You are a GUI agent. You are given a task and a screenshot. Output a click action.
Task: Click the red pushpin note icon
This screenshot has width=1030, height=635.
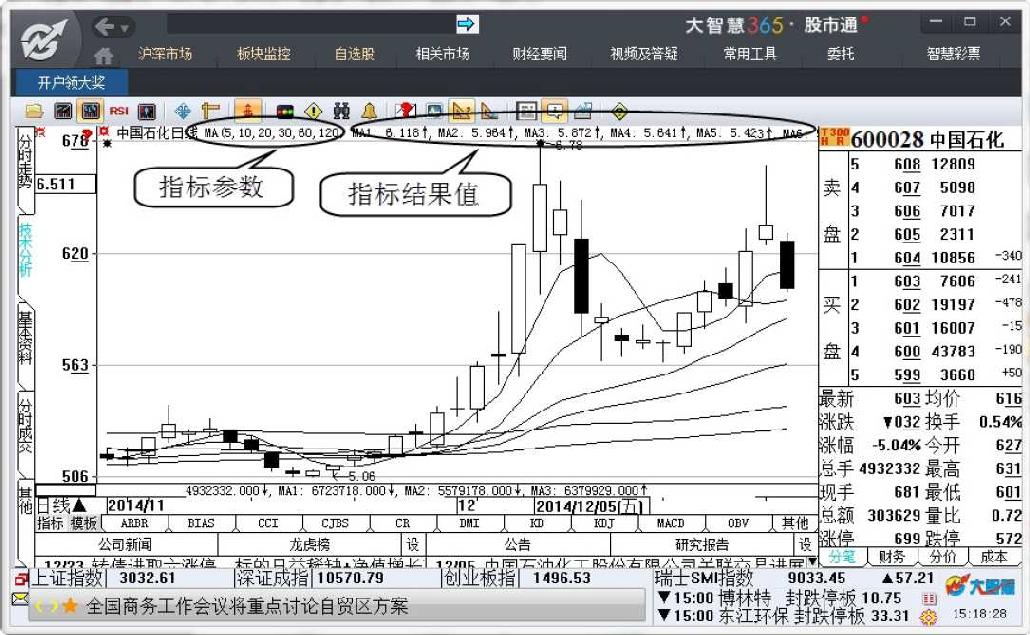(x=405, y=111)
